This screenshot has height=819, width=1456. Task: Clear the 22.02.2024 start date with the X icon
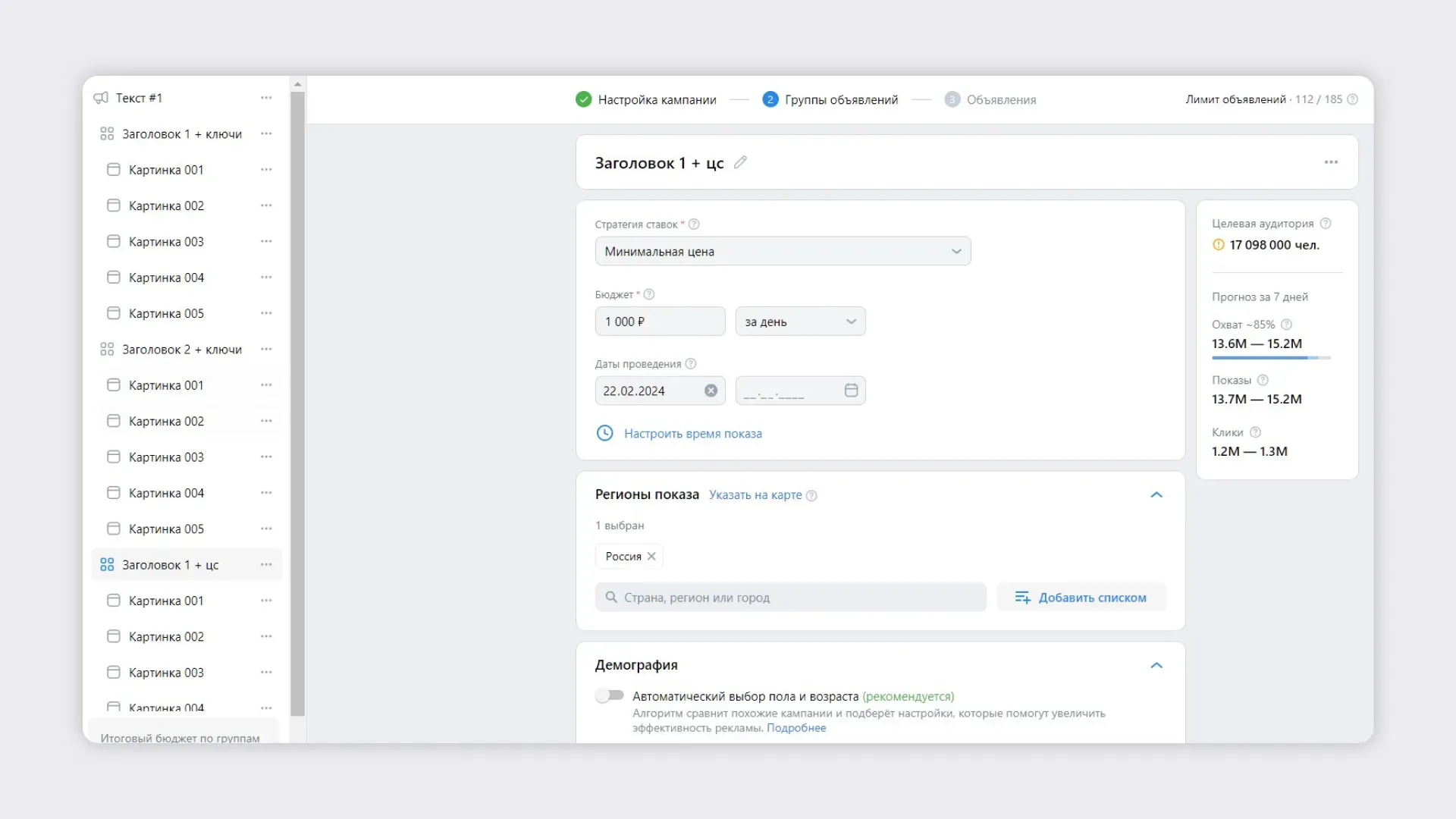click(x=711, y=391)
